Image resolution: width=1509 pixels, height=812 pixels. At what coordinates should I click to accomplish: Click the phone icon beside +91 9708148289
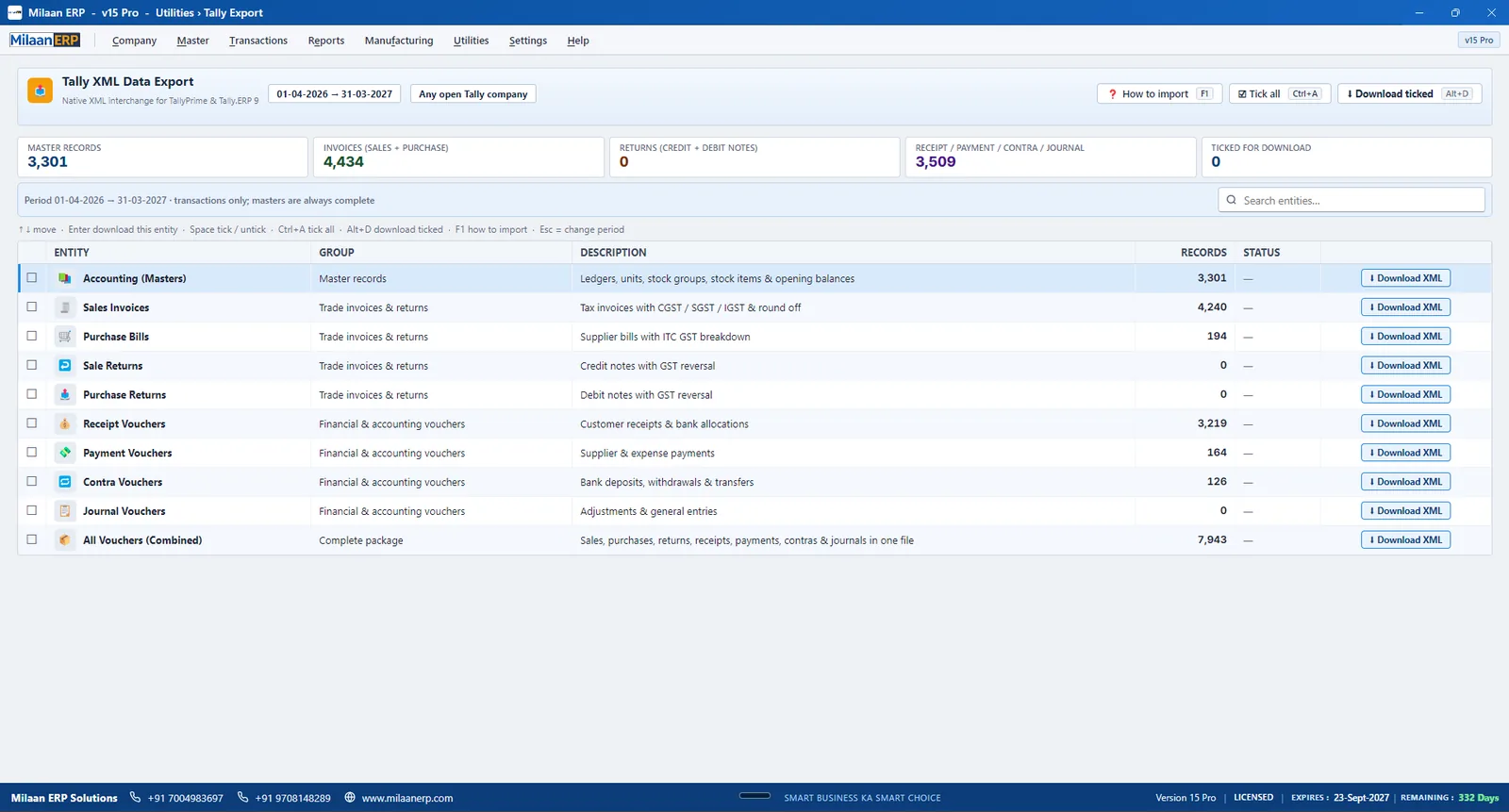tap(242, 797)
